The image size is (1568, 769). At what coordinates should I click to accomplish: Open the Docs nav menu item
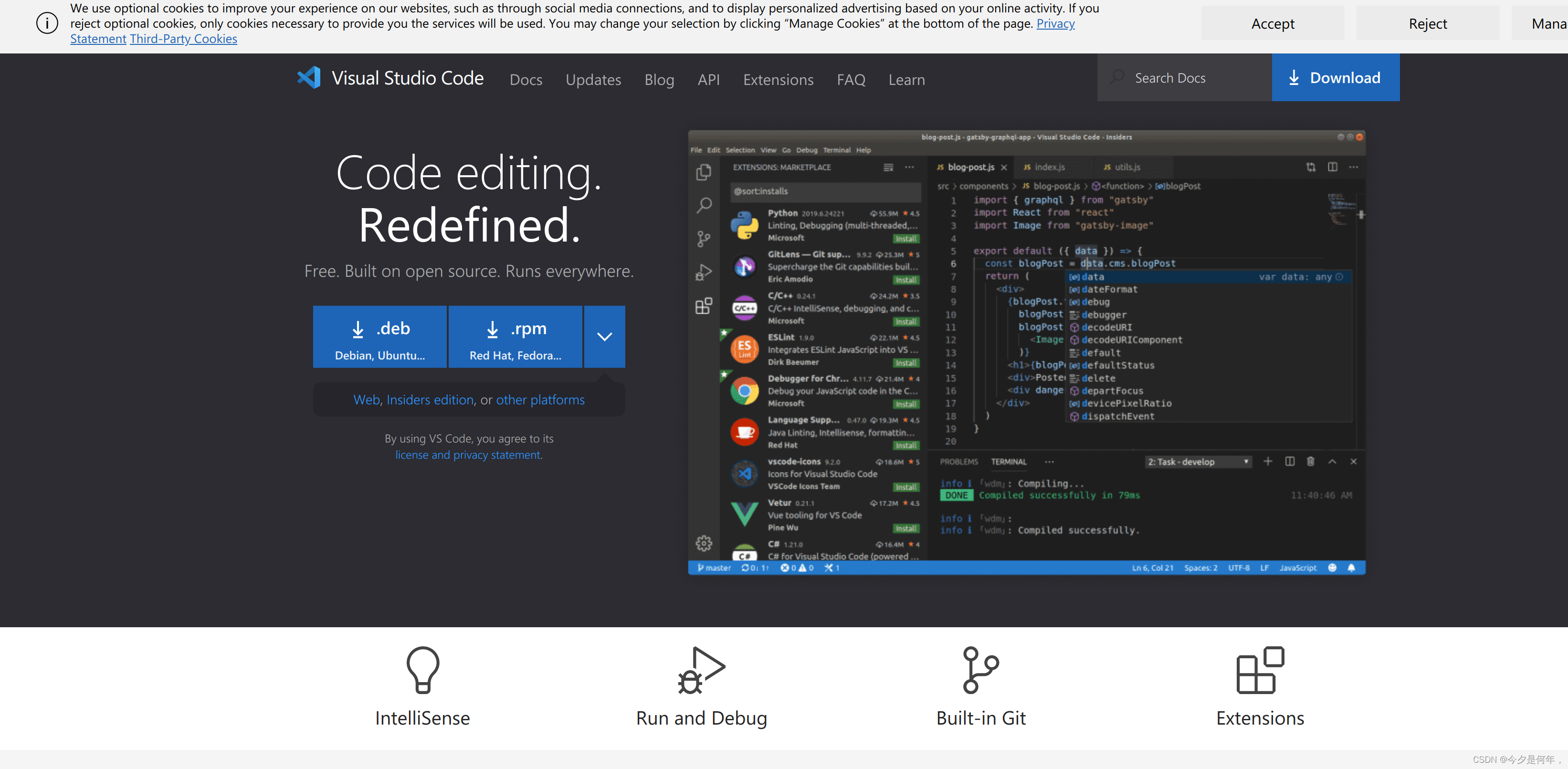click(x=526, y=80)
